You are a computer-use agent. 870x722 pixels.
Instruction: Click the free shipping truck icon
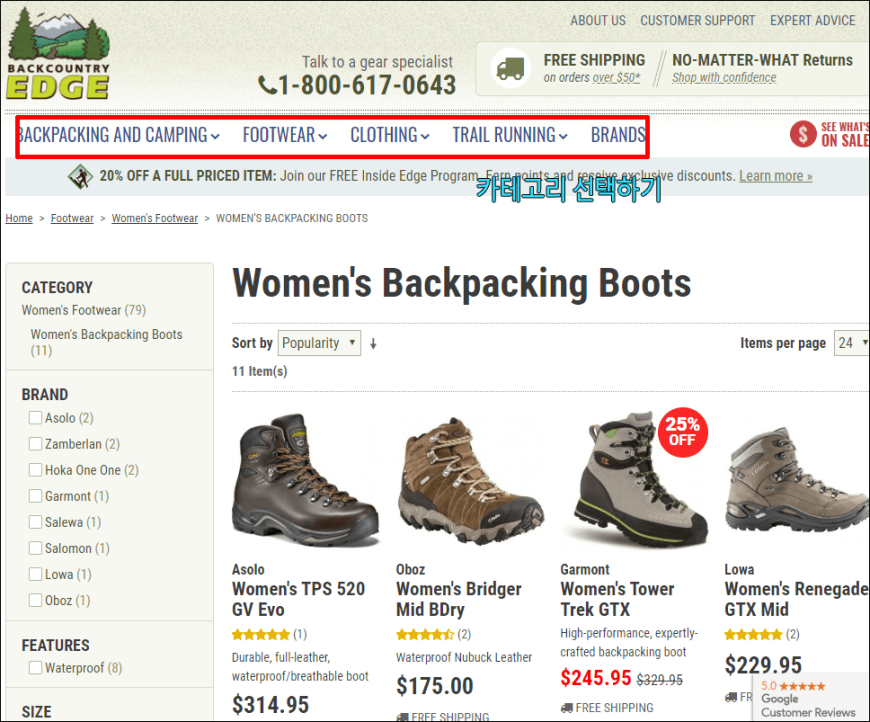[x=510, y=68]
